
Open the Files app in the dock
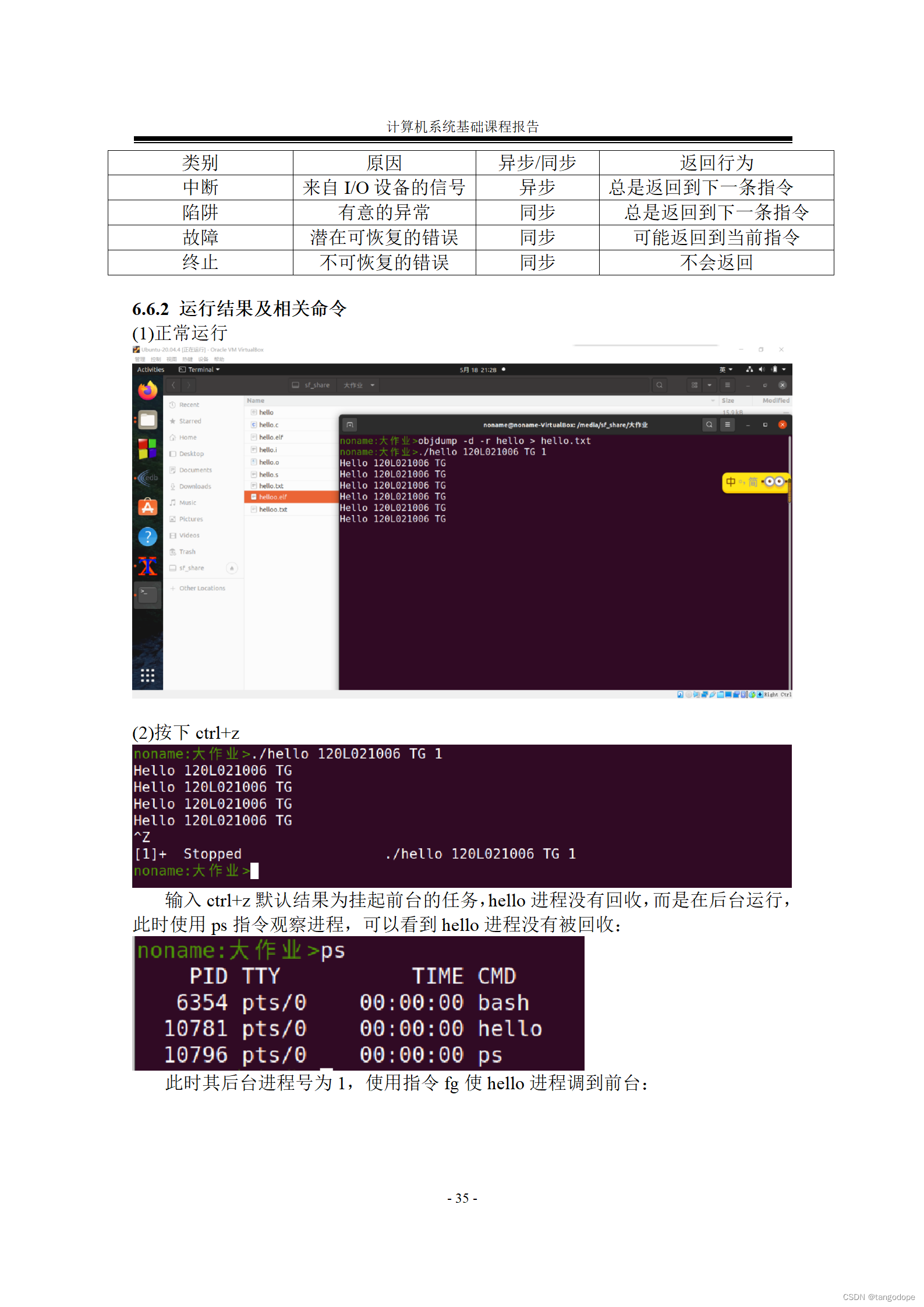click(148, 419)
